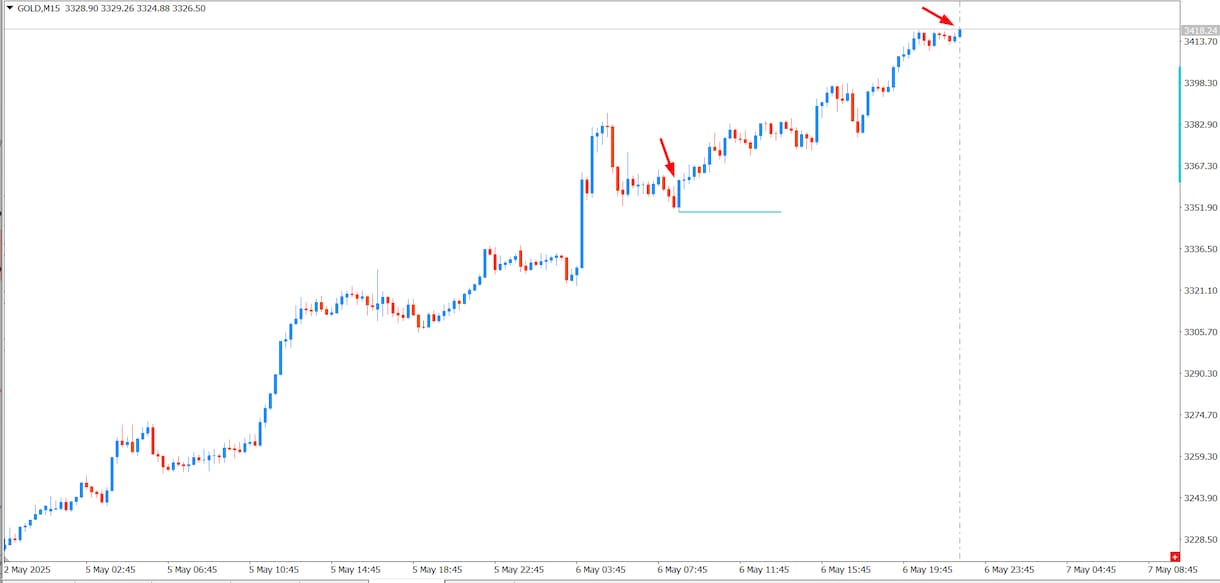Click the 3274.70 price scale label
The width and height of the screenshot is (1220, 583).
tap(1200, 415)
